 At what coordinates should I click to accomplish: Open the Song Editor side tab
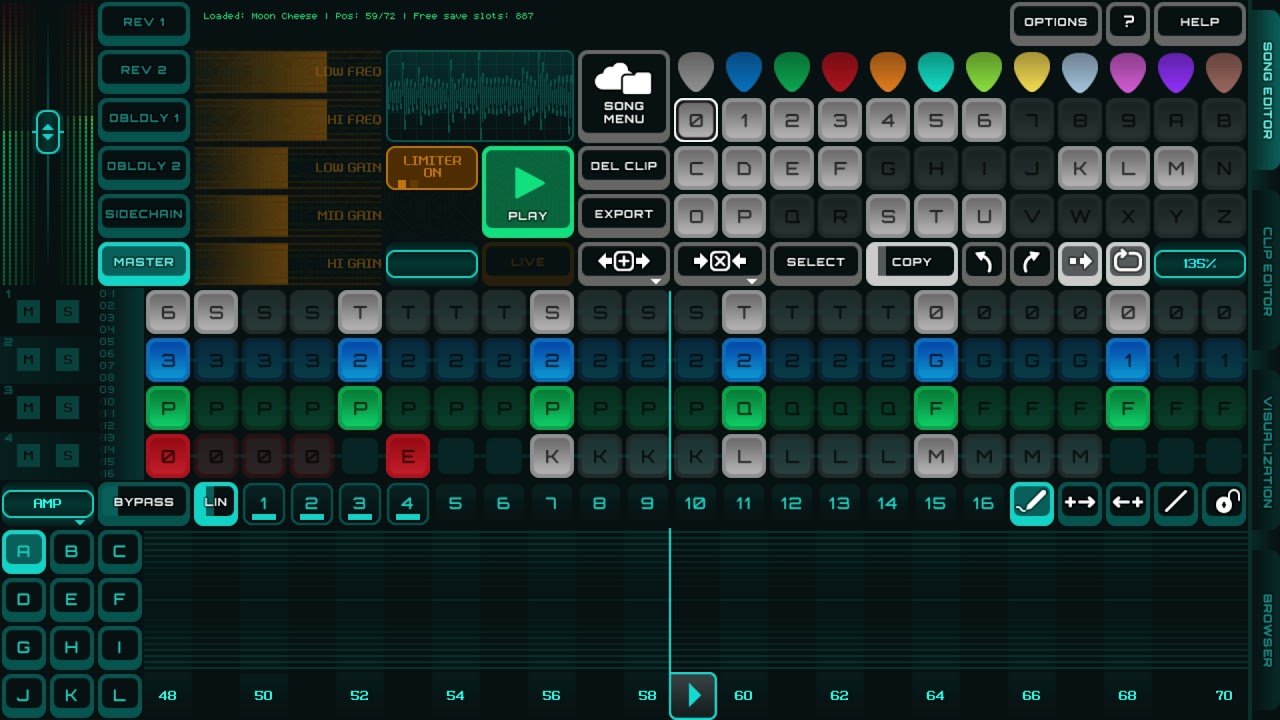click(1266, 90)
